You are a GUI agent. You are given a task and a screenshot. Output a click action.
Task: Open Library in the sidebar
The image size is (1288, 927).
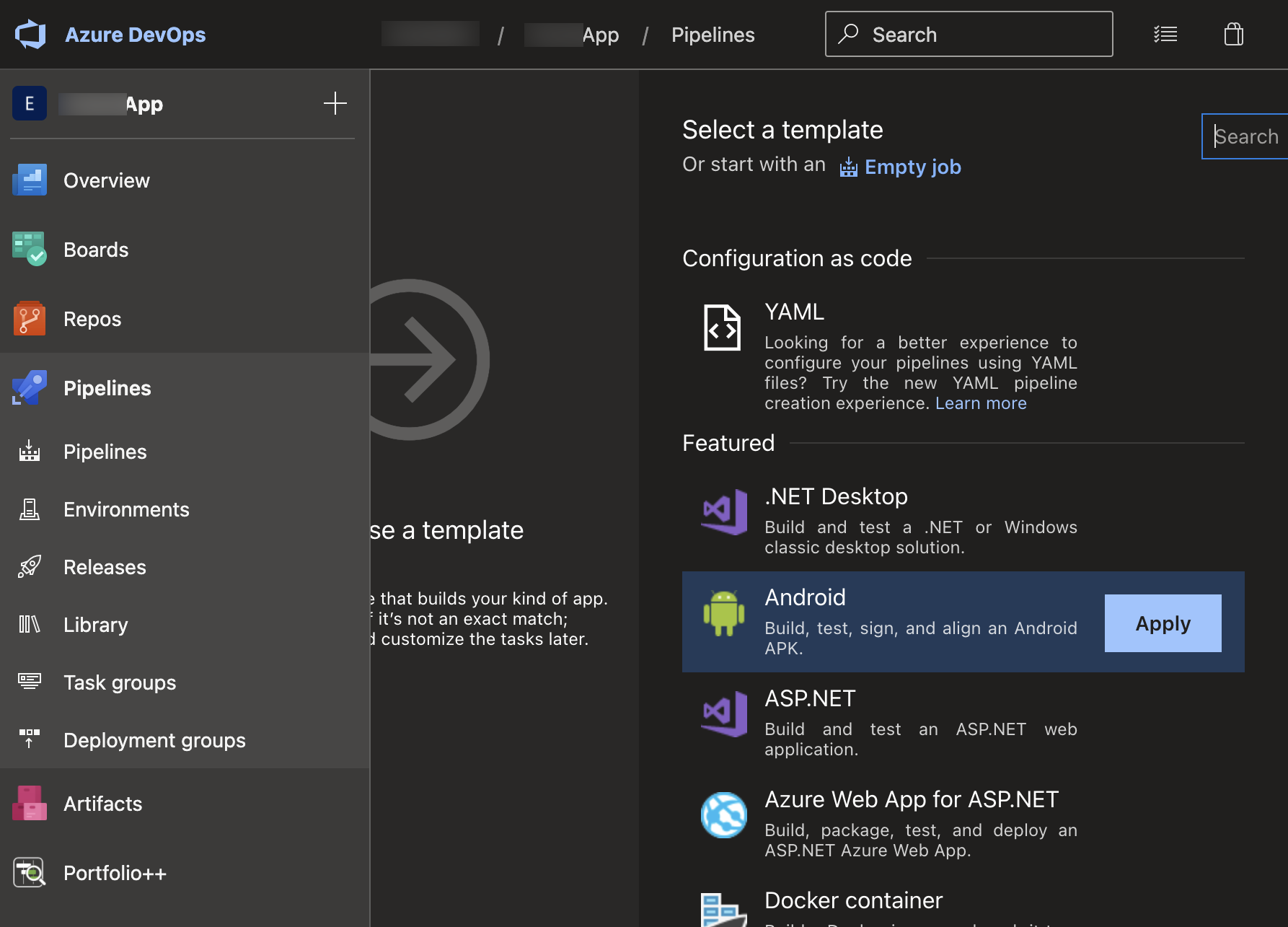96,625
